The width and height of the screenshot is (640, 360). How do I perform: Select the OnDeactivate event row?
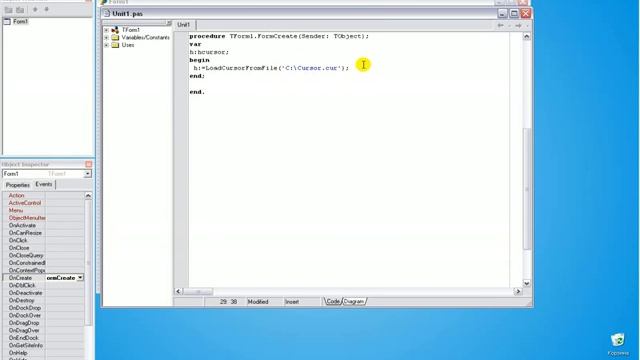coord(44,293)
